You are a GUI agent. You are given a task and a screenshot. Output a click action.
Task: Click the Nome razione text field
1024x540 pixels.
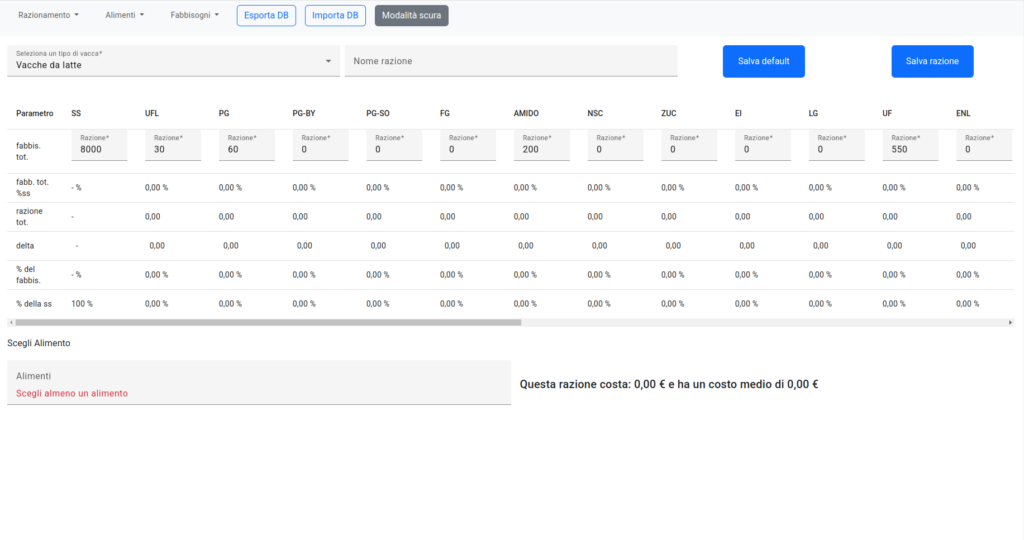[510, 61]
